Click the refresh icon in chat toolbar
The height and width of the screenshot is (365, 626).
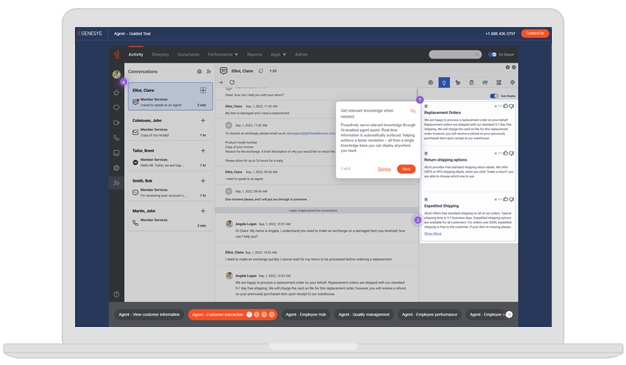[232, 82]
